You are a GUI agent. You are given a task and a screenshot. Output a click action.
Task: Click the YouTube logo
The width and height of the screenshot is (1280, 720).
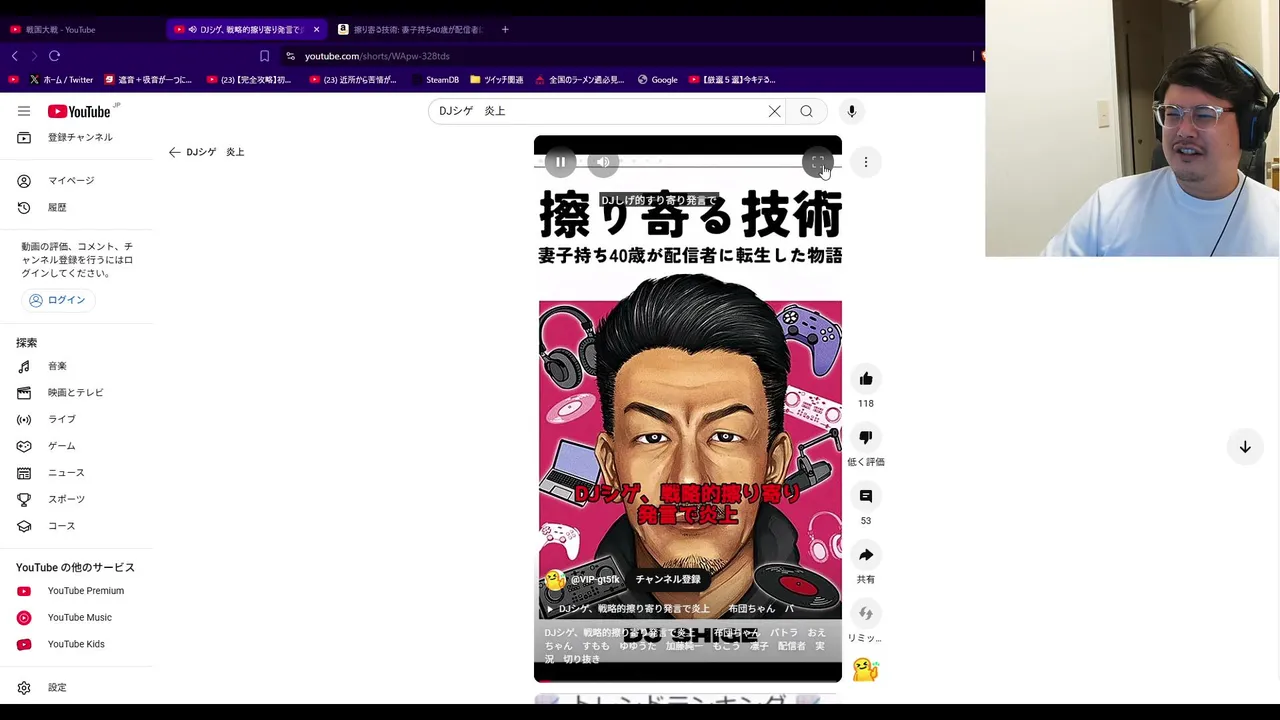click(x=79, y=111)
